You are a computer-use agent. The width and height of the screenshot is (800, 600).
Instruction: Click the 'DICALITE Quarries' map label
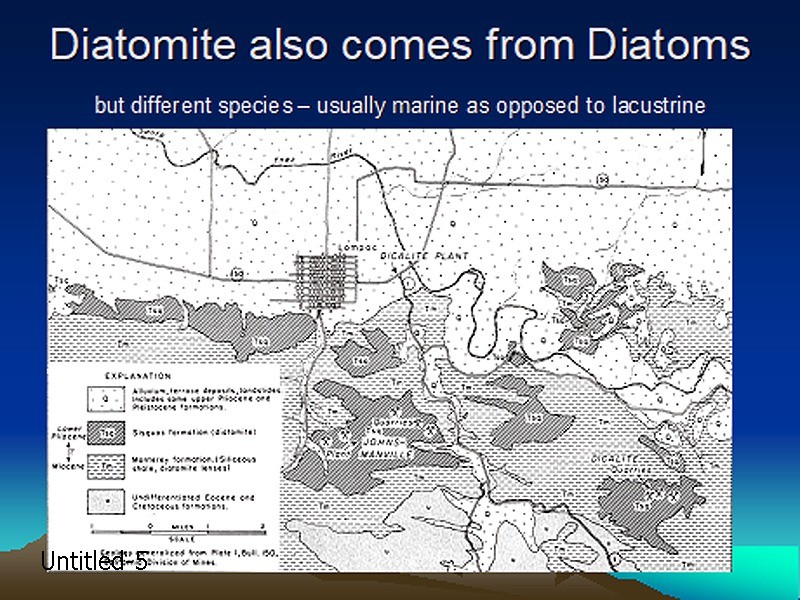click(x=620, y=464)
